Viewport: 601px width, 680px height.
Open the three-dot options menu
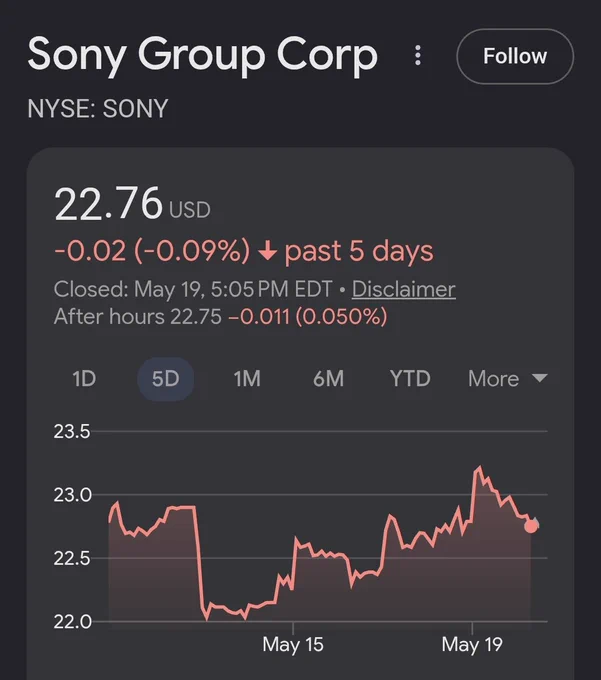[418, 56]
